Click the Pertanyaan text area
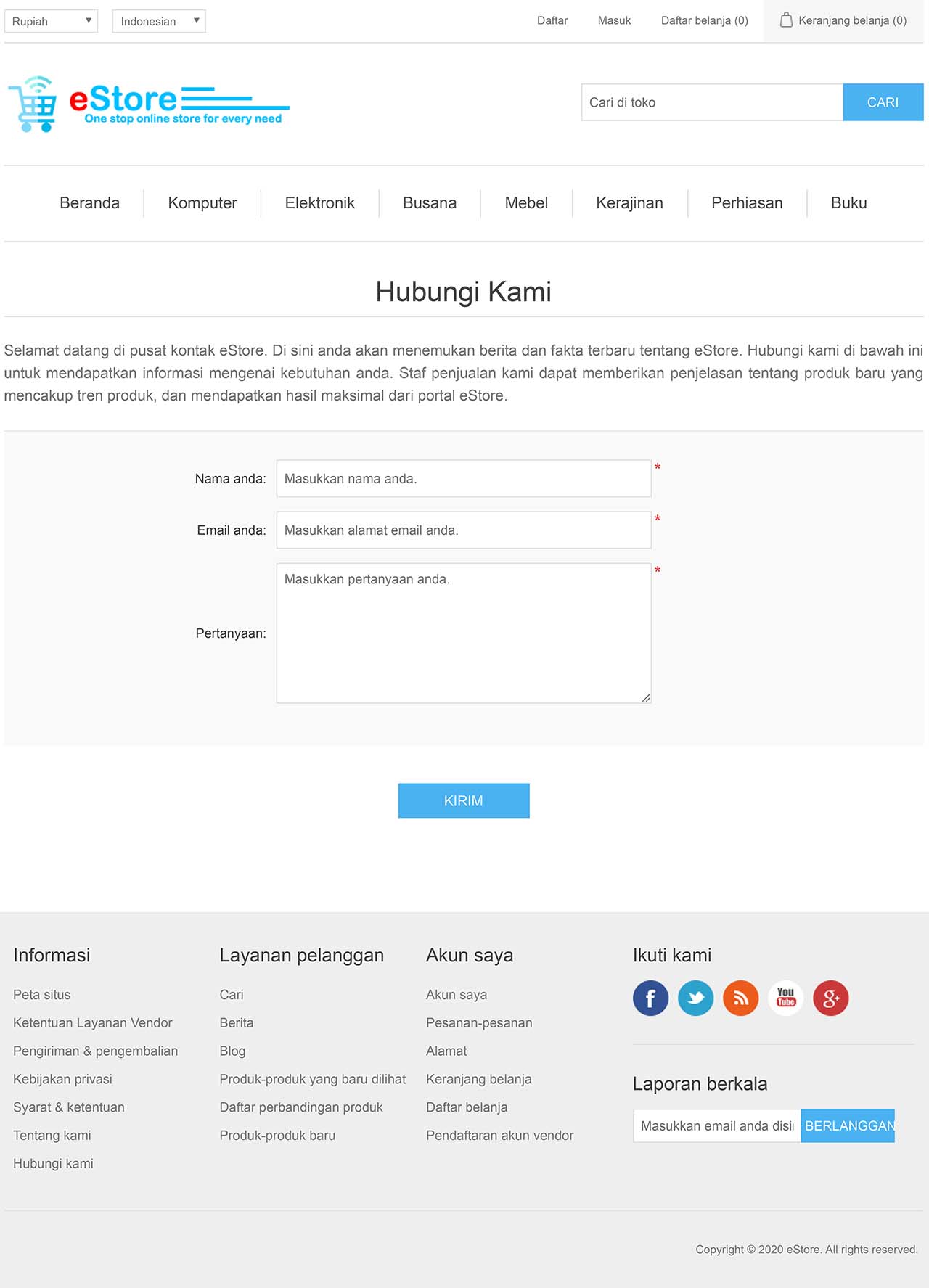Viewport: 929px width, 1288px height. 463,633
